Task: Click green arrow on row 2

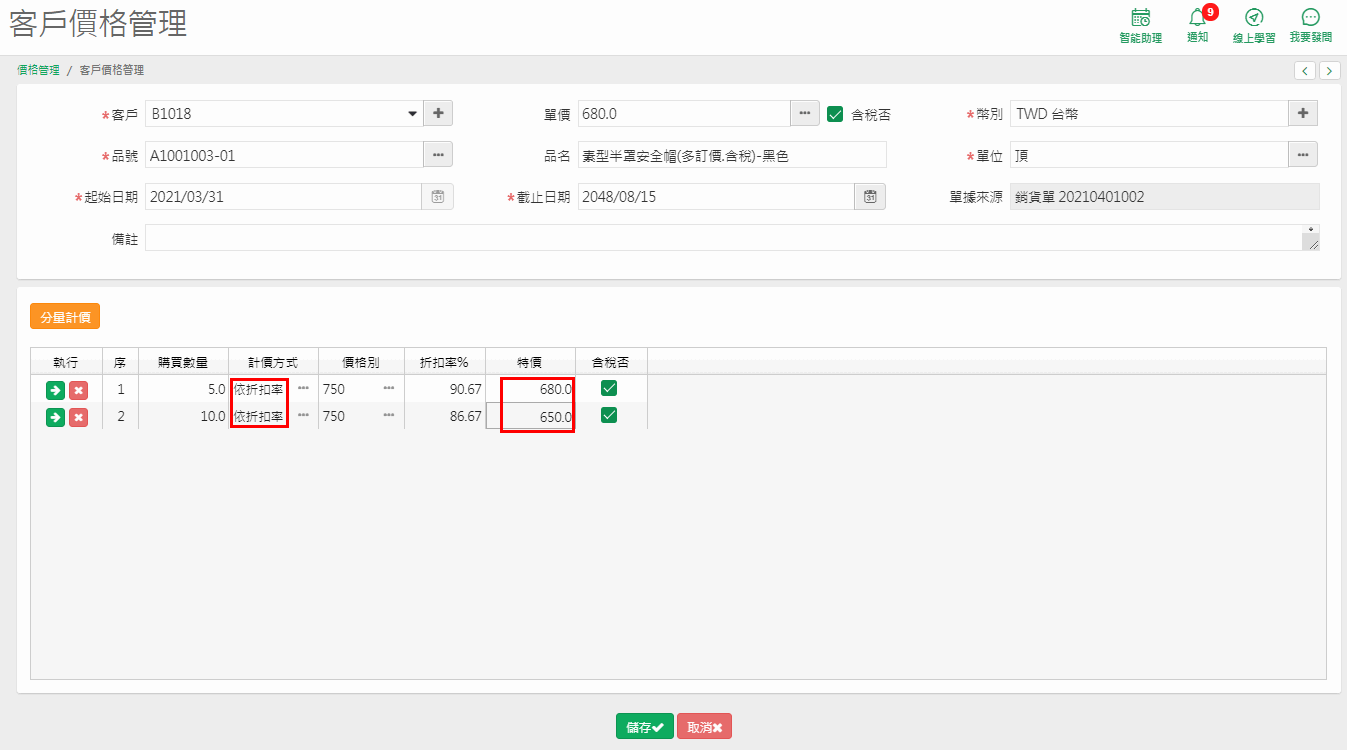Action: pyautogui.click(x=56, y=417)
